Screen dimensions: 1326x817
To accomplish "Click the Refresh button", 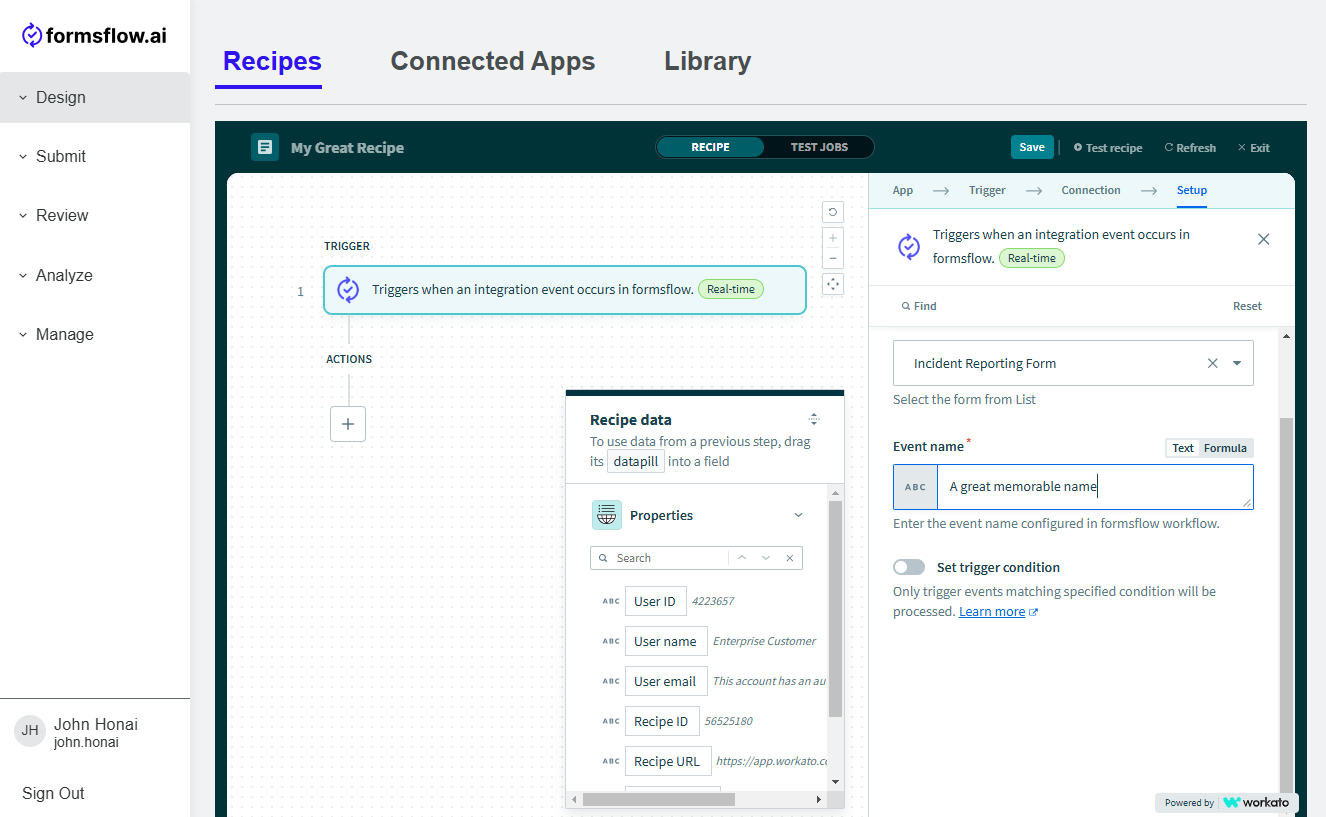I will pyautogui.click(x=1190, y=148).
